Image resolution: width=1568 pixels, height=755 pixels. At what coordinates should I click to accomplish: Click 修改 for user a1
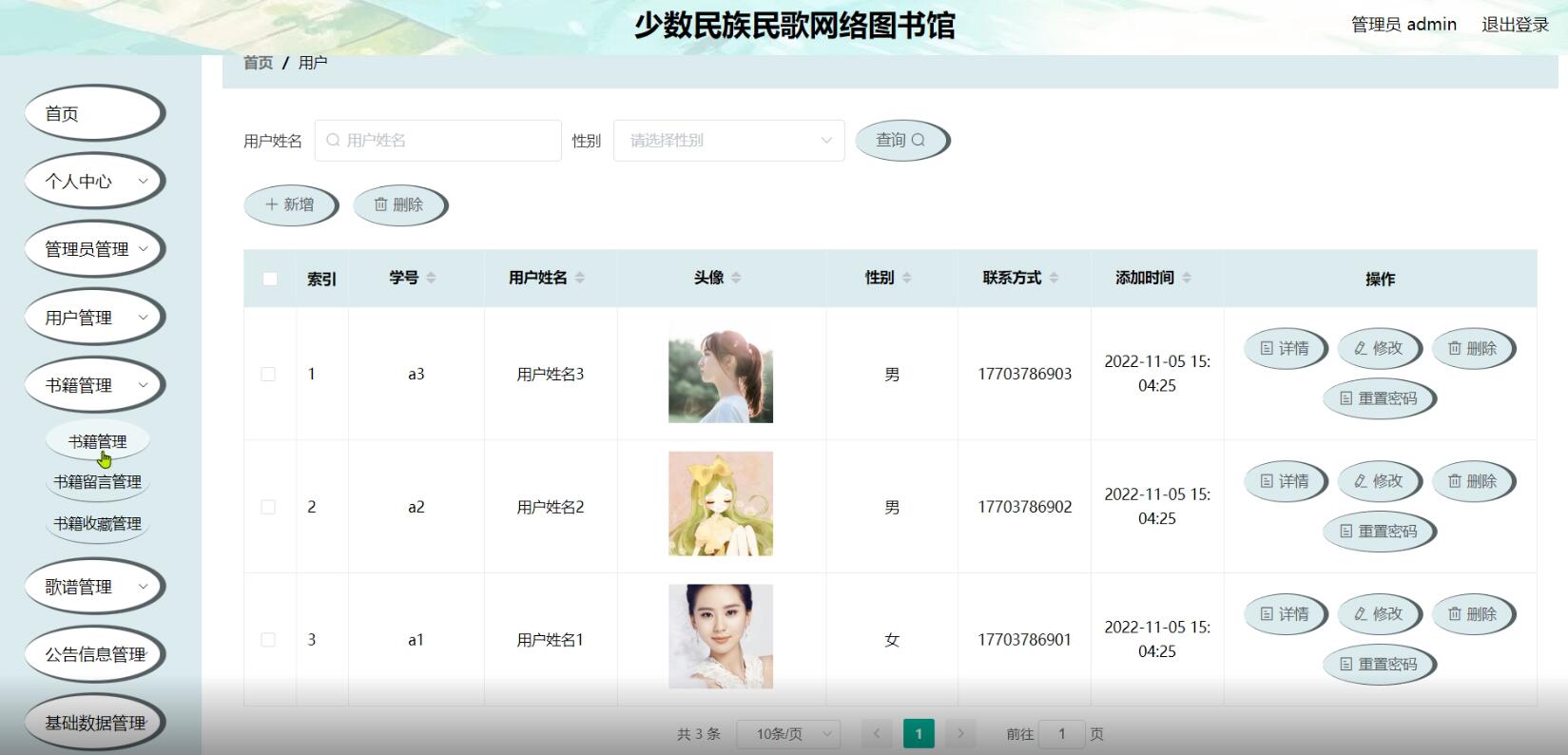point(1379,615)
